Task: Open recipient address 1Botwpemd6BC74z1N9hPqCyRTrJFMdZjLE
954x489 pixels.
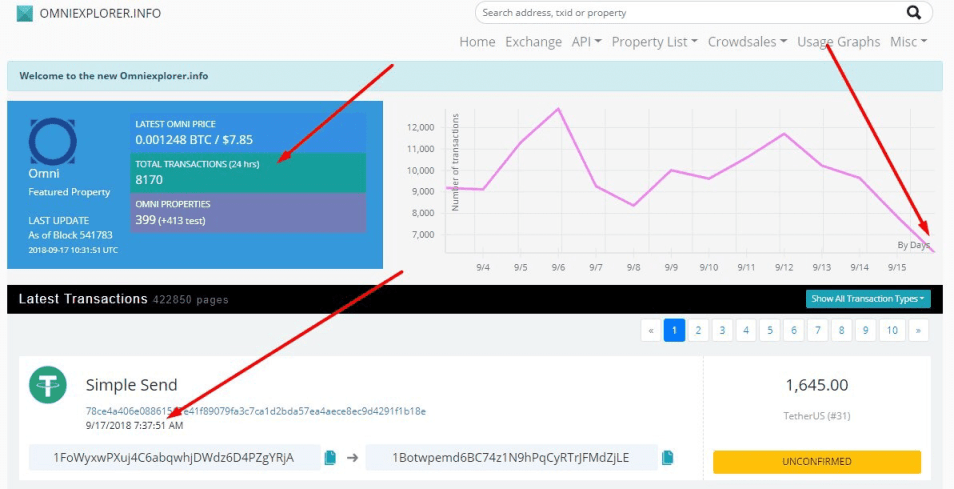Action: coord(511,457)
